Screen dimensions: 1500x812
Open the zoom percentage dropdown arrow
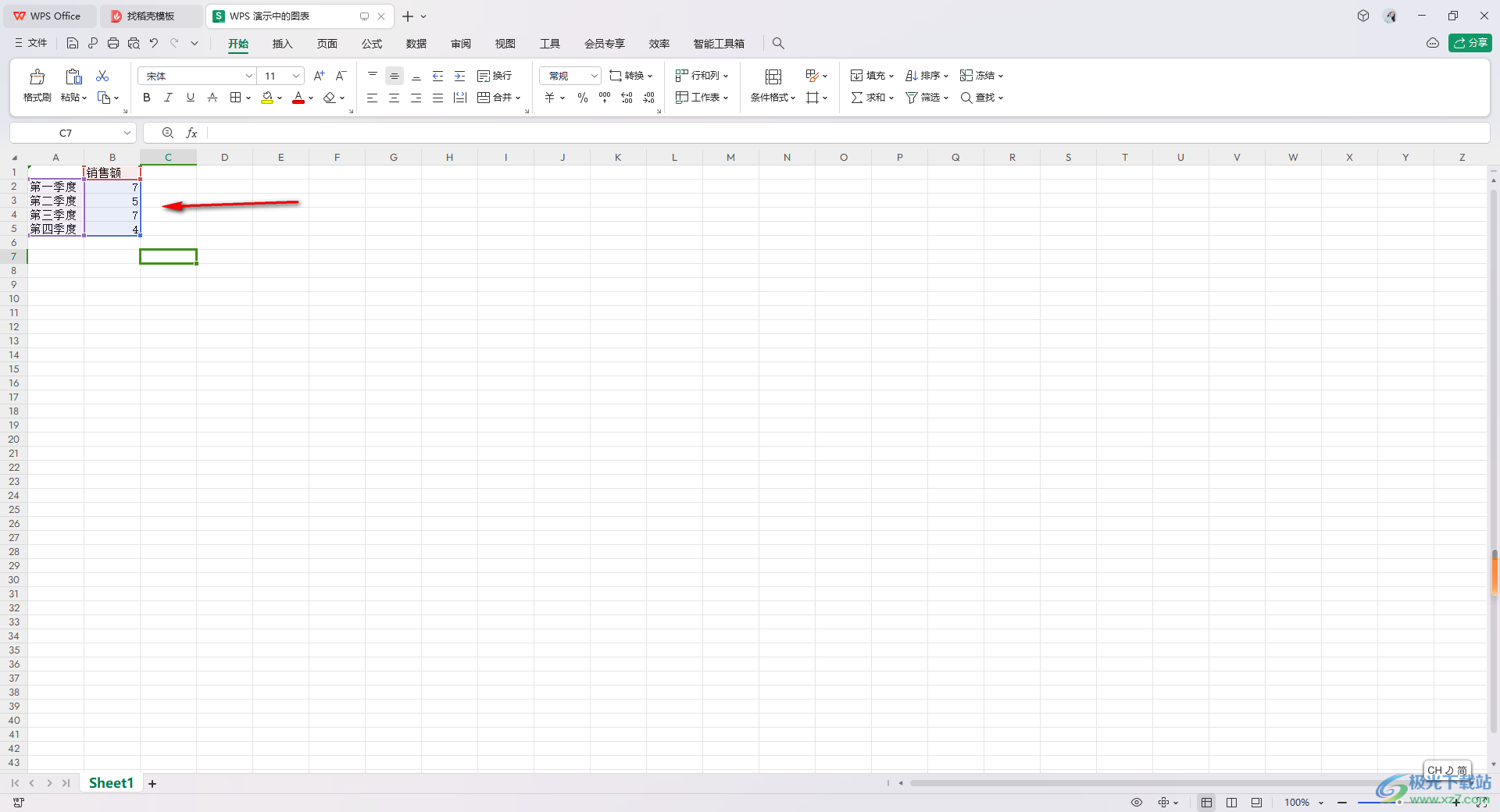point(1321,803)
